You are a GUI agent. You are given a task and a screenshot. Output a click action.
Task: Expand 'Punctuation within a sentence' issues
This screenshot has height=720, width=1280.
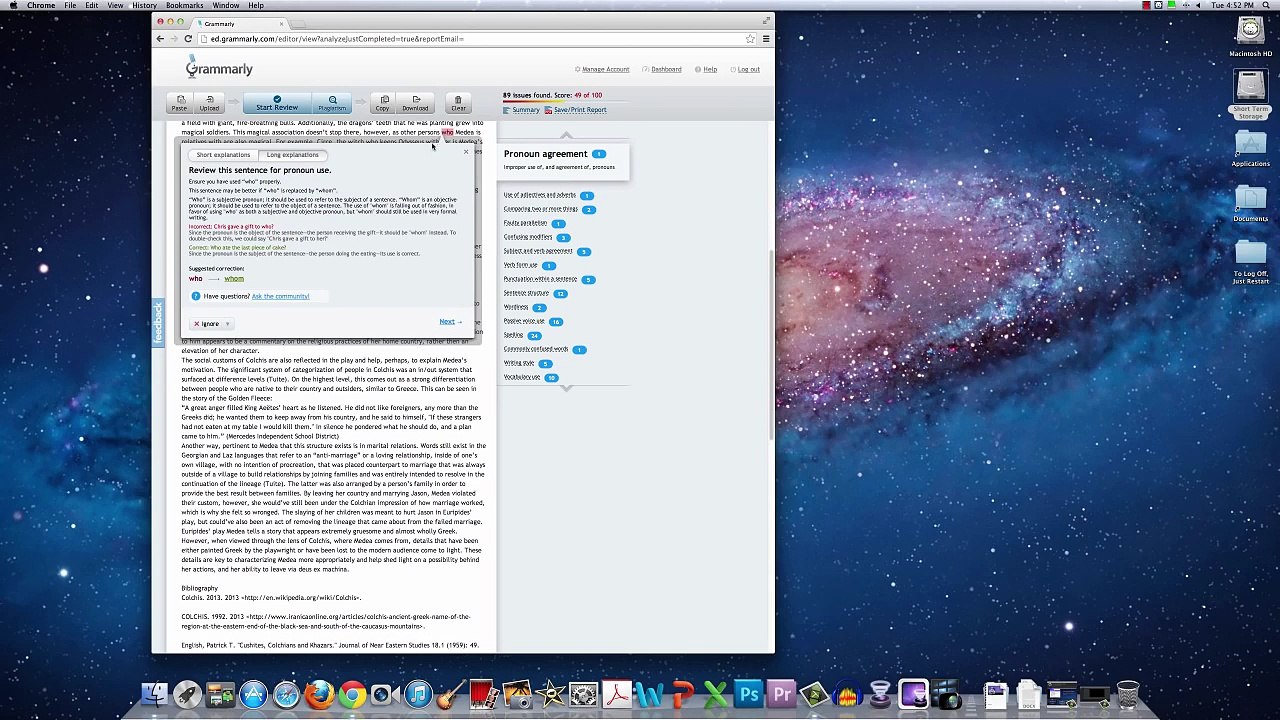540,279
